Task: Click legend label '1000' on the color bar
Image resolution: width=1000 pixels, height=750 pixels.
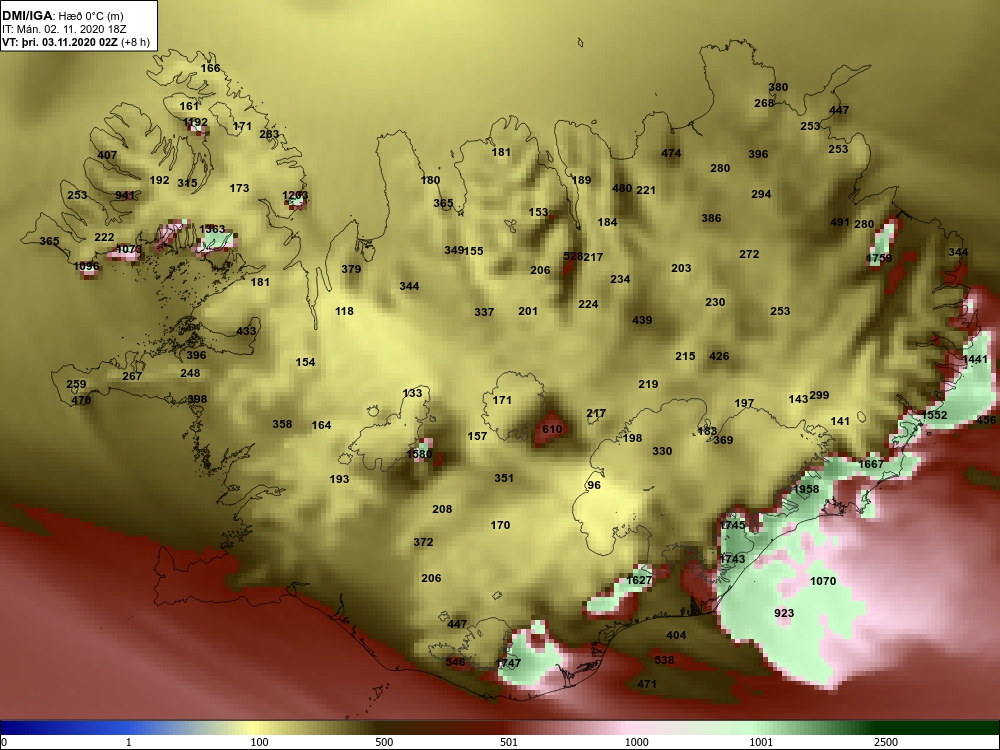Action: [x=636, y=742]
